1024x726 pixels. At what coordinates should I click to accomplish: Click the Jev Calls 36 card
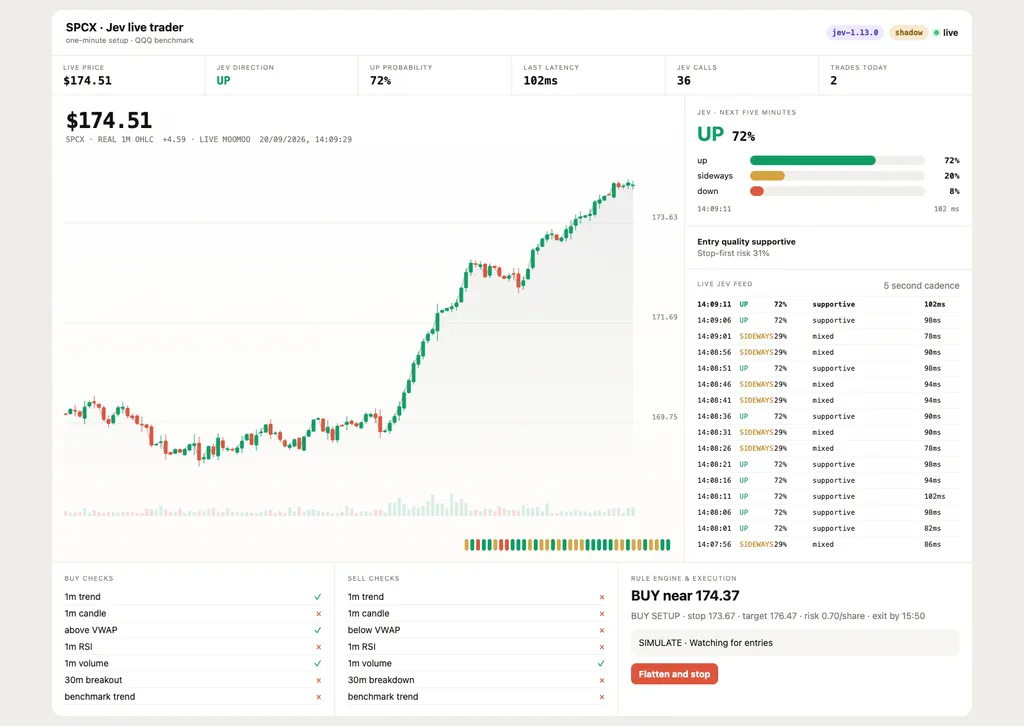click(742, 76)
